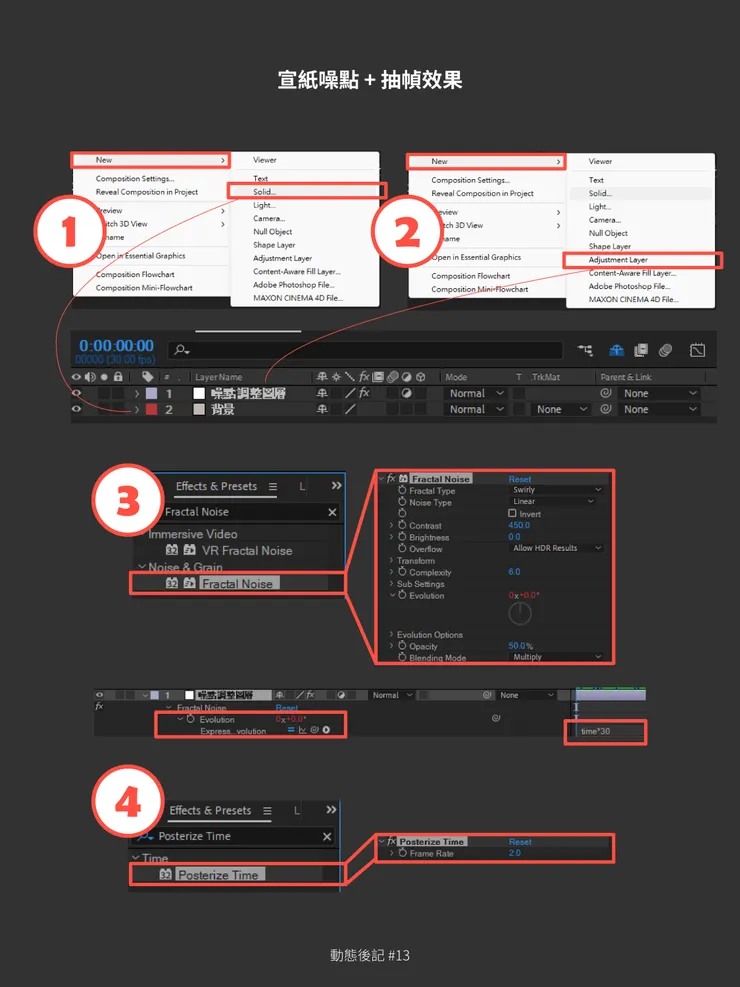Viewport: 740px width, 987px height.
Task: Select Null Object in the step 2 submenu
Action: point(608,233)
